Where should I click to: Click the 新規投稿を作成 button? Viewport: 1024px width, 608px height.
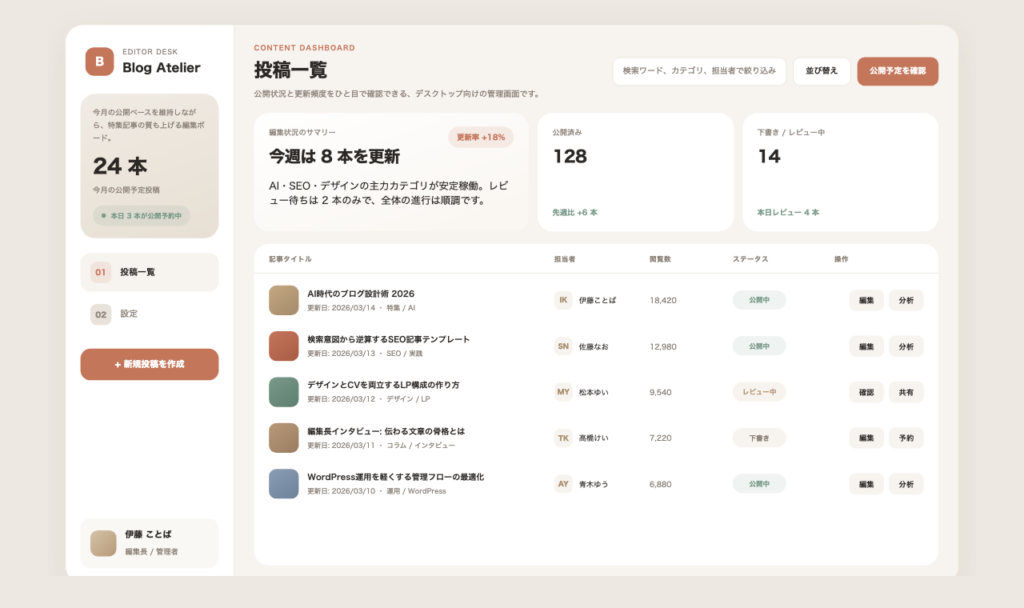click(x=149, y=364)
